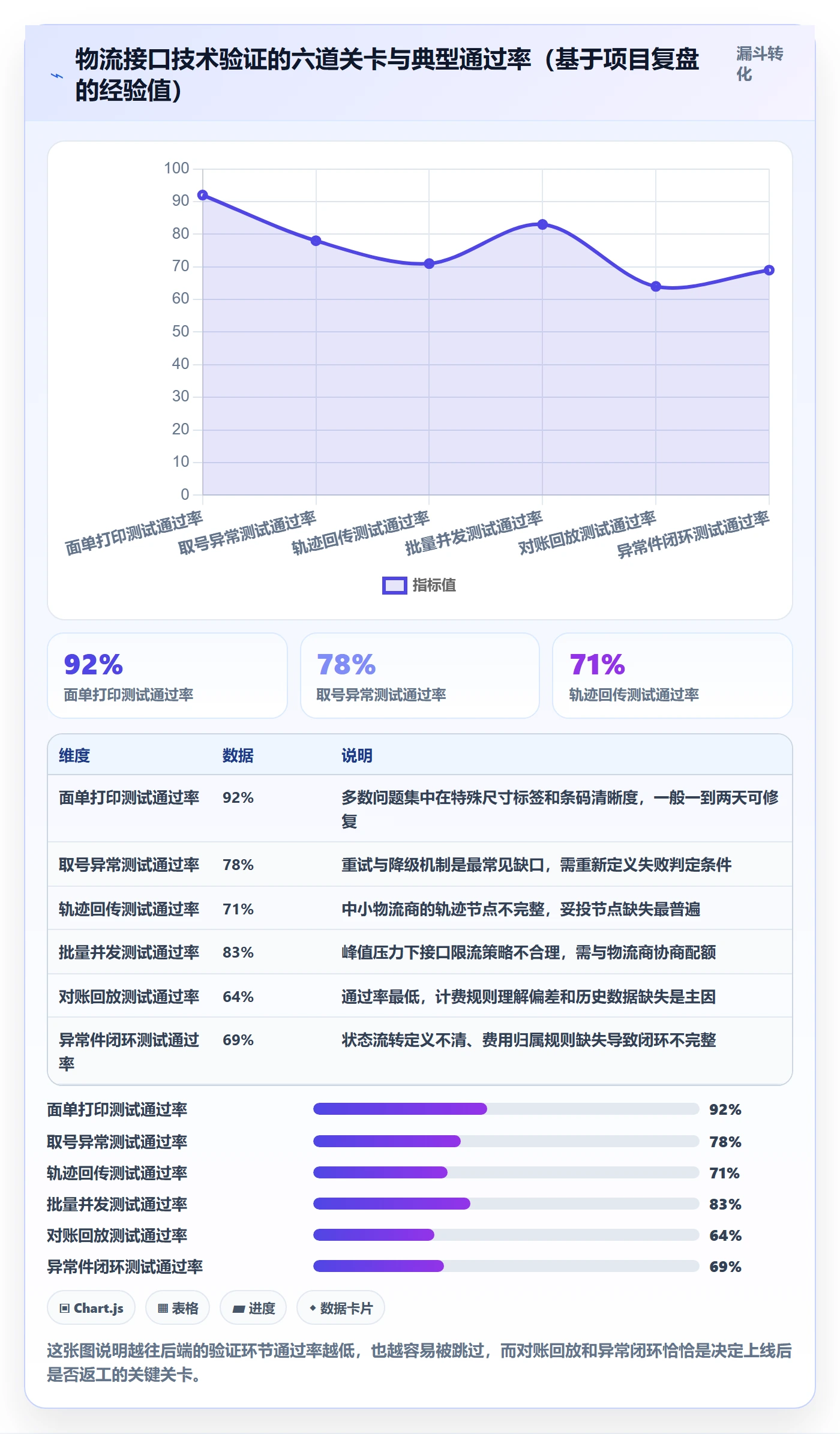Click the 数据卡片 chip's diamond icon
Viewport: 840px width, 1434px height.
[x=313, y=1308]
